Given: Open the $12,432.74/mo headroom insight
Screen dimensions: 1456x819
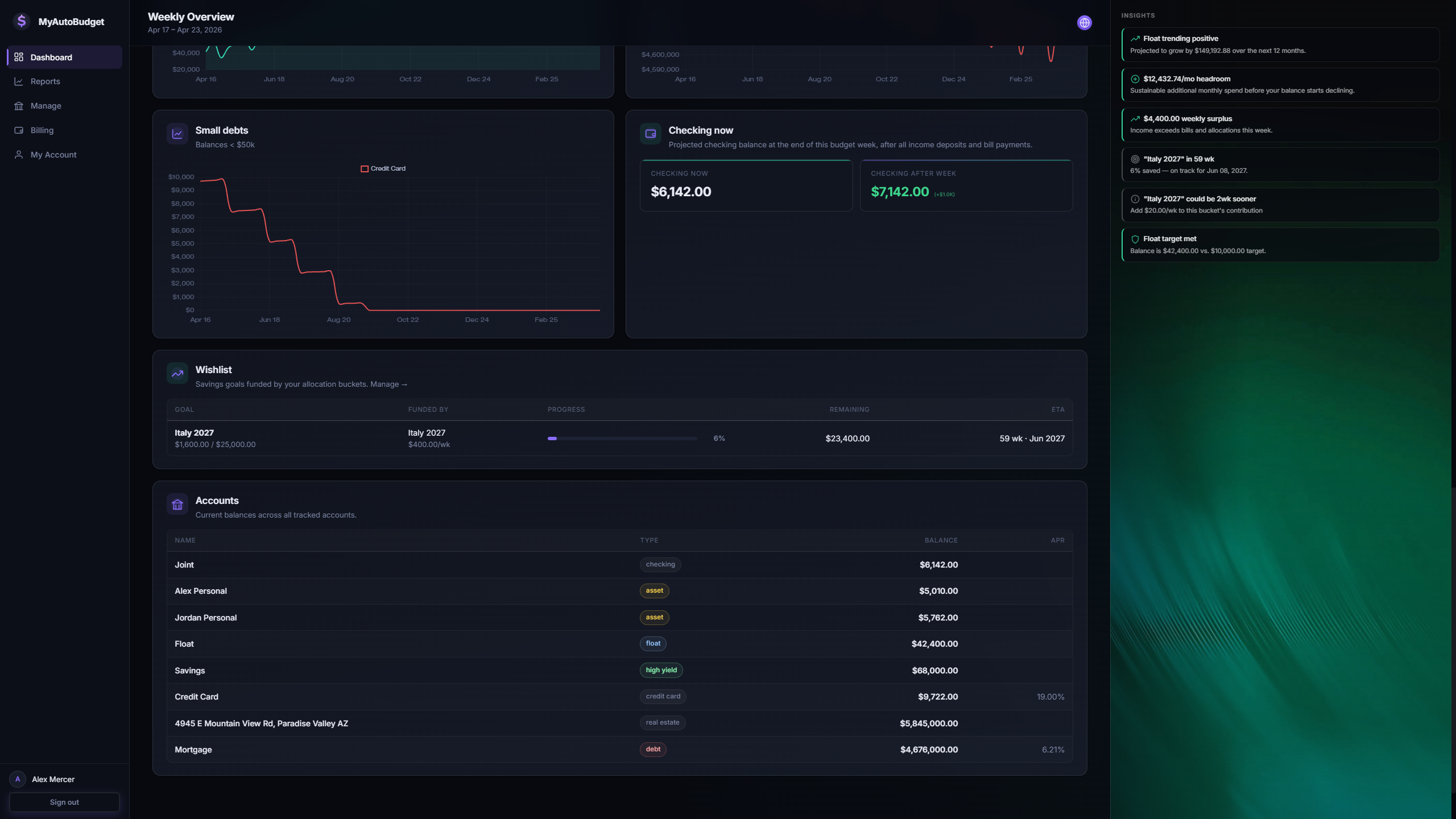Looking at the screenshot, I should click(x=1281, y=85).
